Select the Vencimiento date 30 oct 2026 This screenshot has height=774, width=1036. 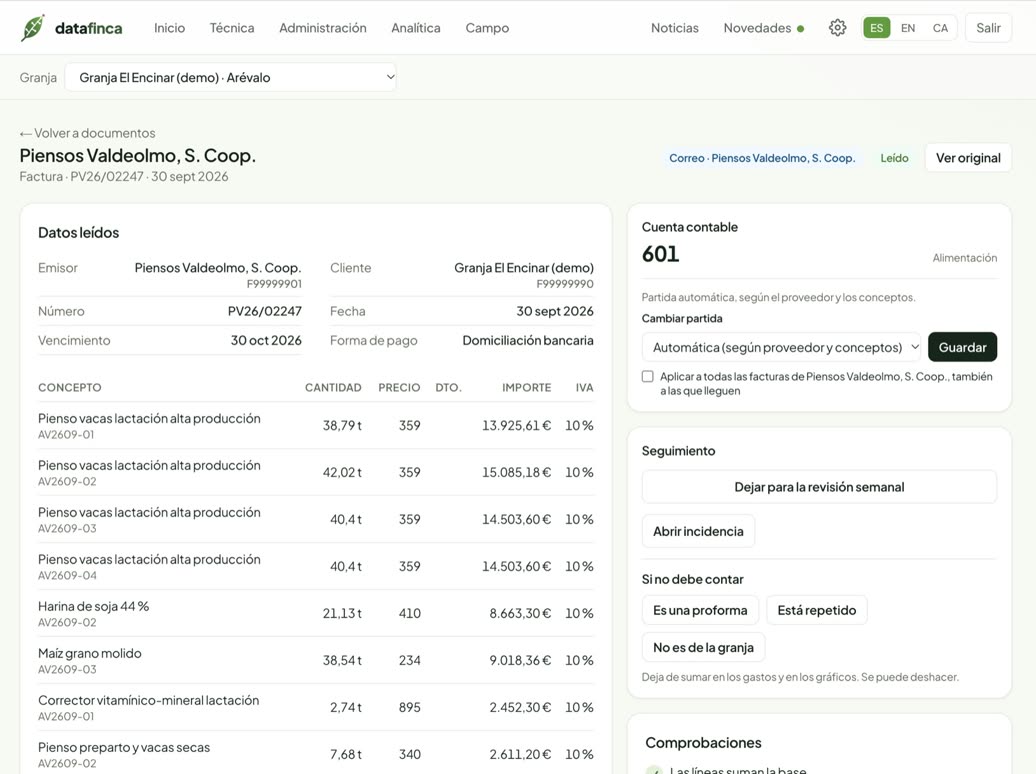point(266,340)
